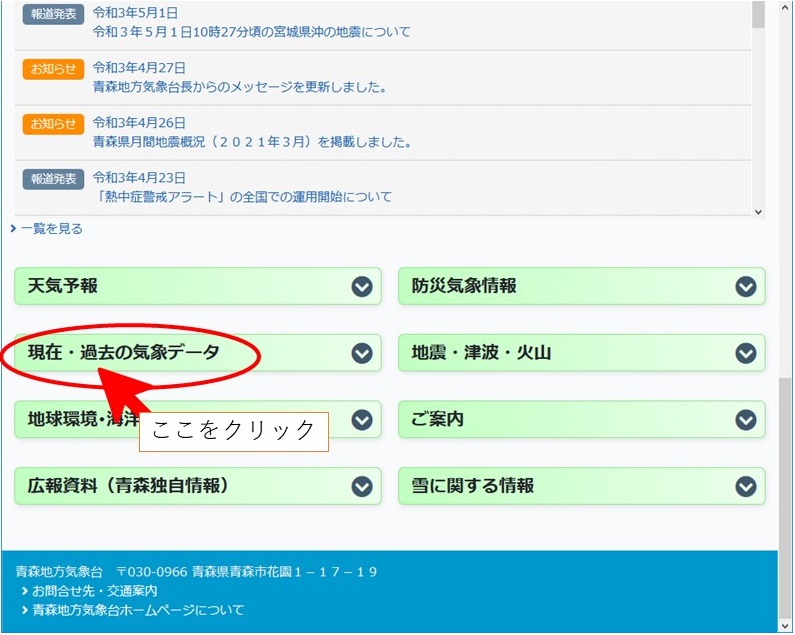Go to お問合せ先・交通案内 in footer
This screenshot has width=795, height=635.
click(x=94, y=591)
